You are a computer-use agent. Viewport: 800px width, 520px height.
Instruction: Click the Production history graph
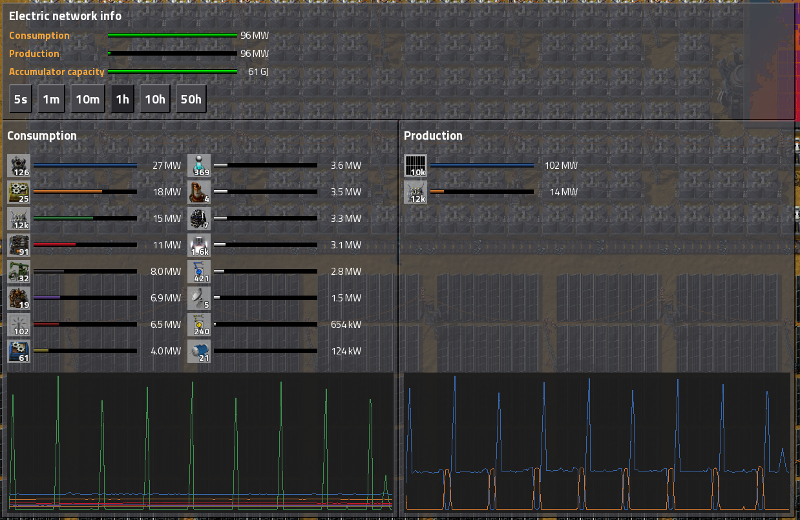pyautogui.click(x=597, y=441)
